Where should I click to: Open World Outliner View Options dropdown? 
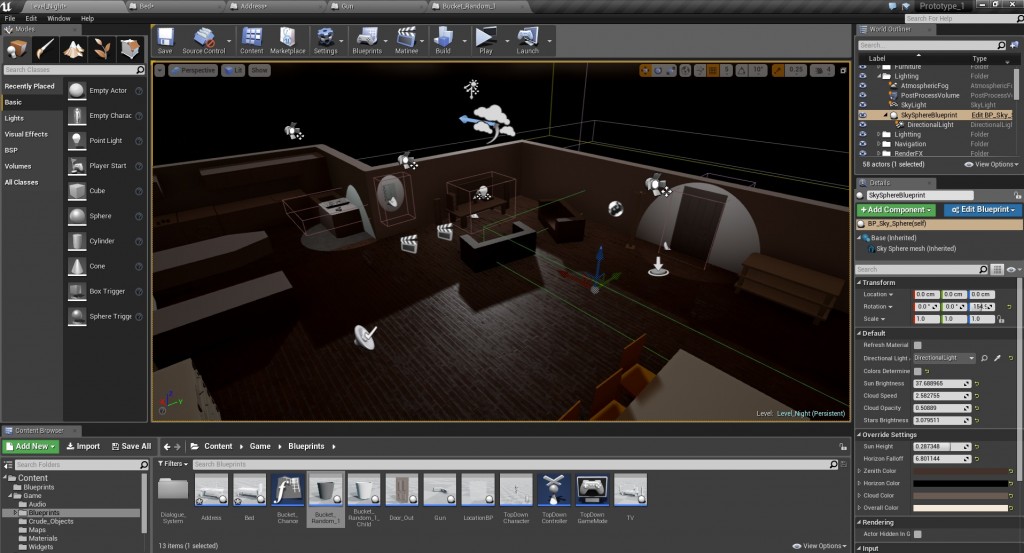pos(991,165)
